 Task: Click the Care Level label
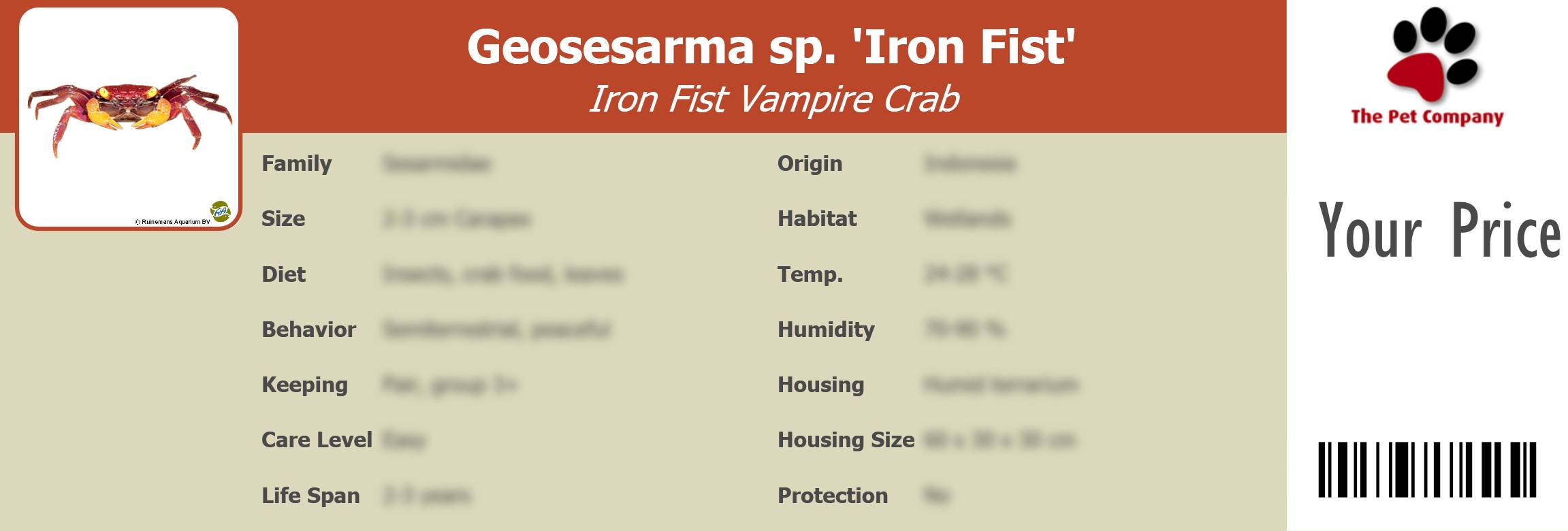pyautogui.click(x=317, y=440)
